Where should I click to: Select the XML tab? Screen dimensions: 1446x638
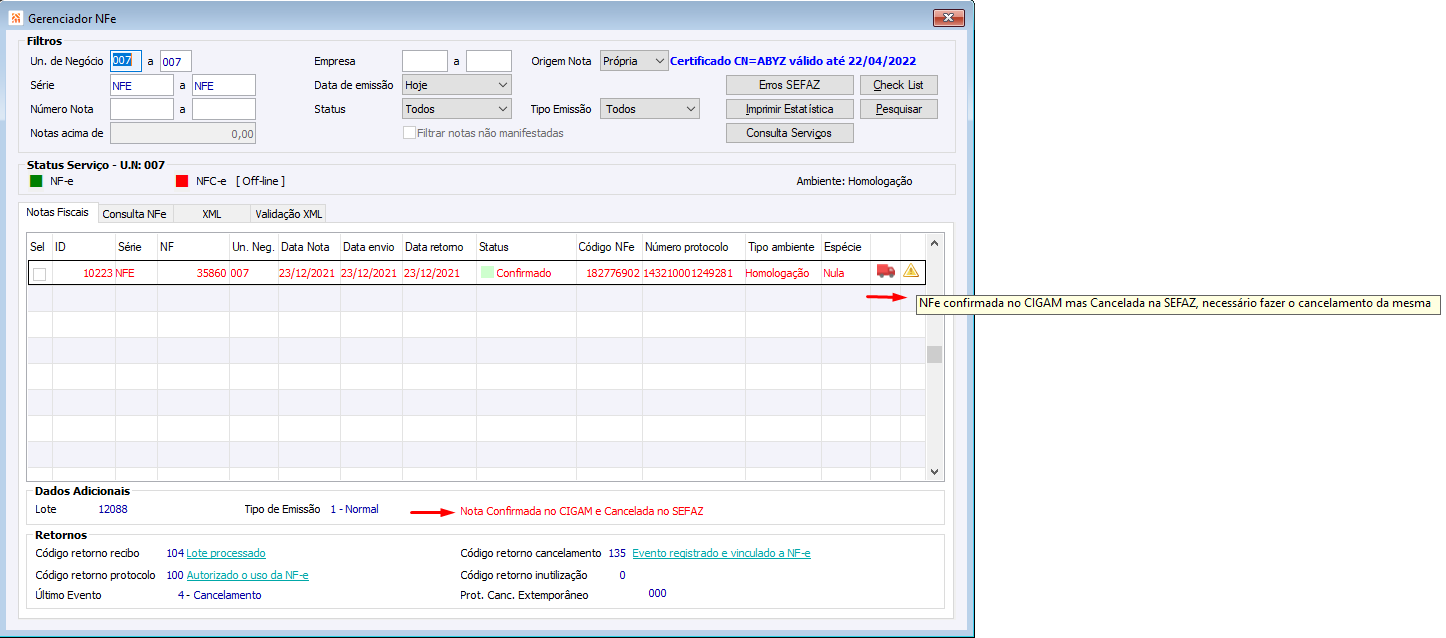[211, 214]
